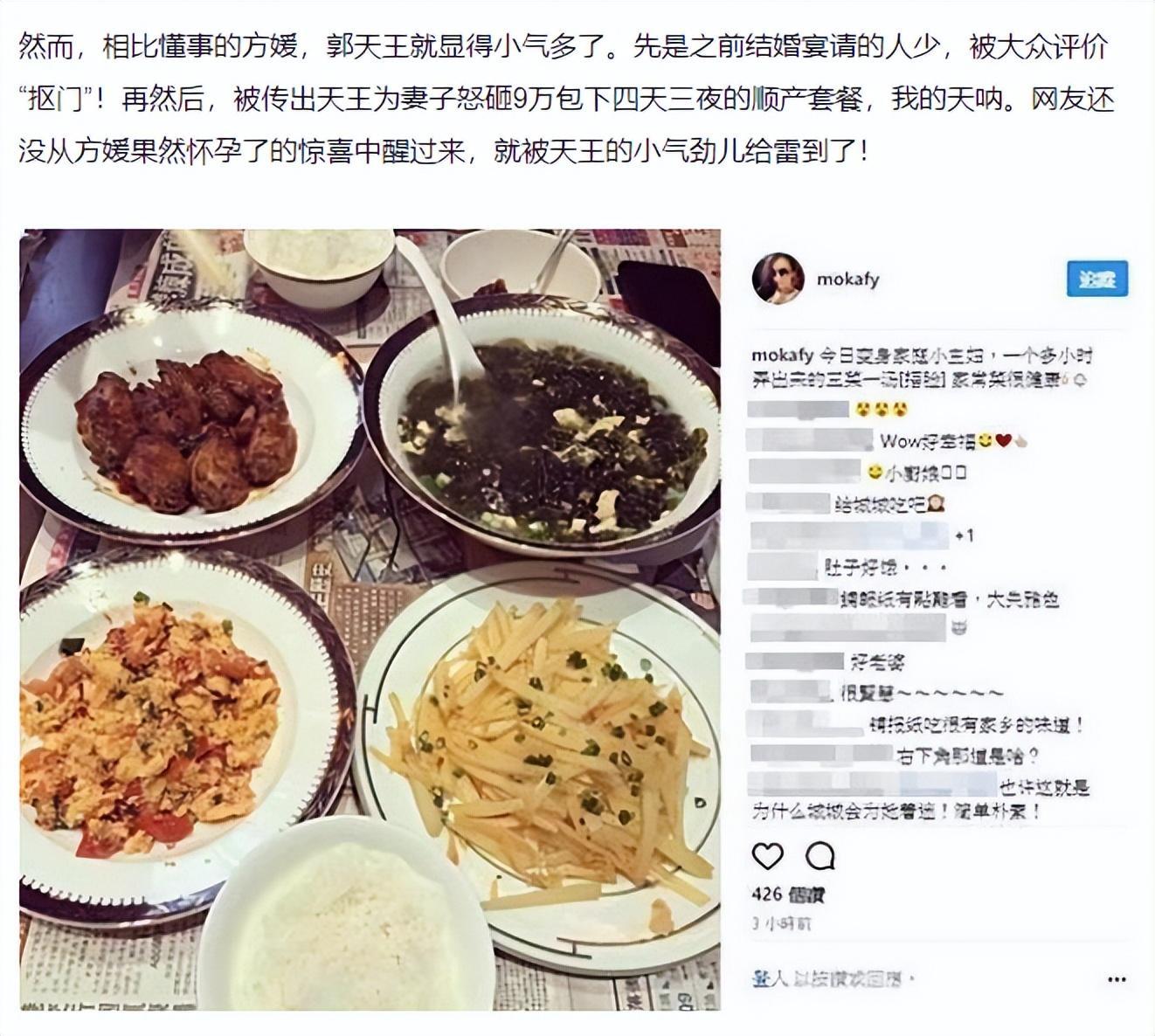The width and height of the screenshot is (1155, 1036).
Task: Click the blue follow button
Action: [x=1096, y=279]
